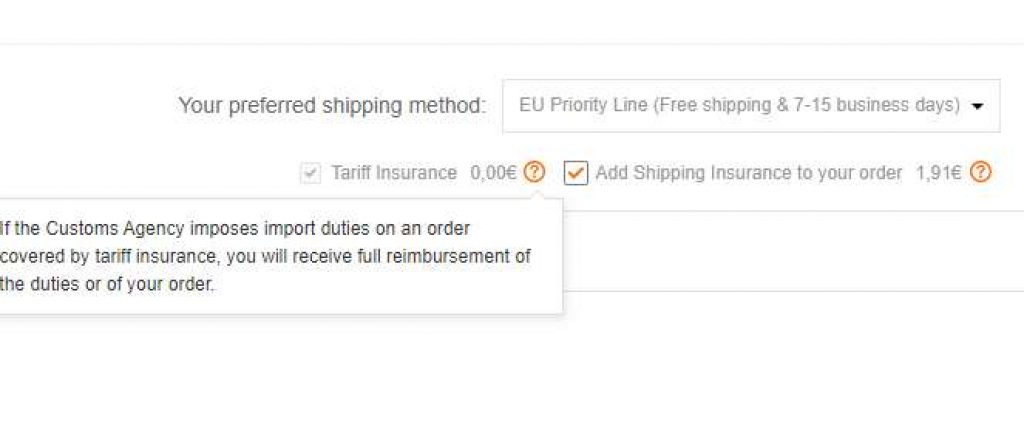Click the Shipping Insurance help question mark icon
The image size is (1024, 445).
pos(981,172)
